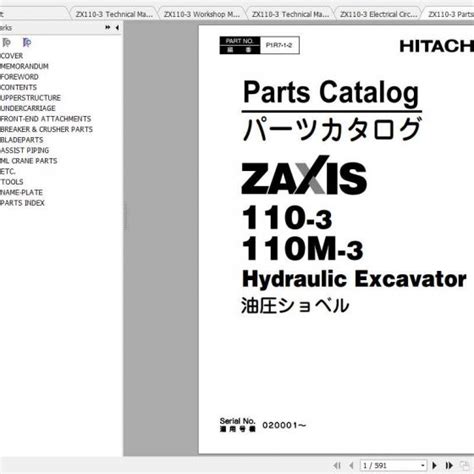This screenshot has height=474, width=474.
Task: Open the NAME-PLATE bookmark
Action: pos(21,193)
